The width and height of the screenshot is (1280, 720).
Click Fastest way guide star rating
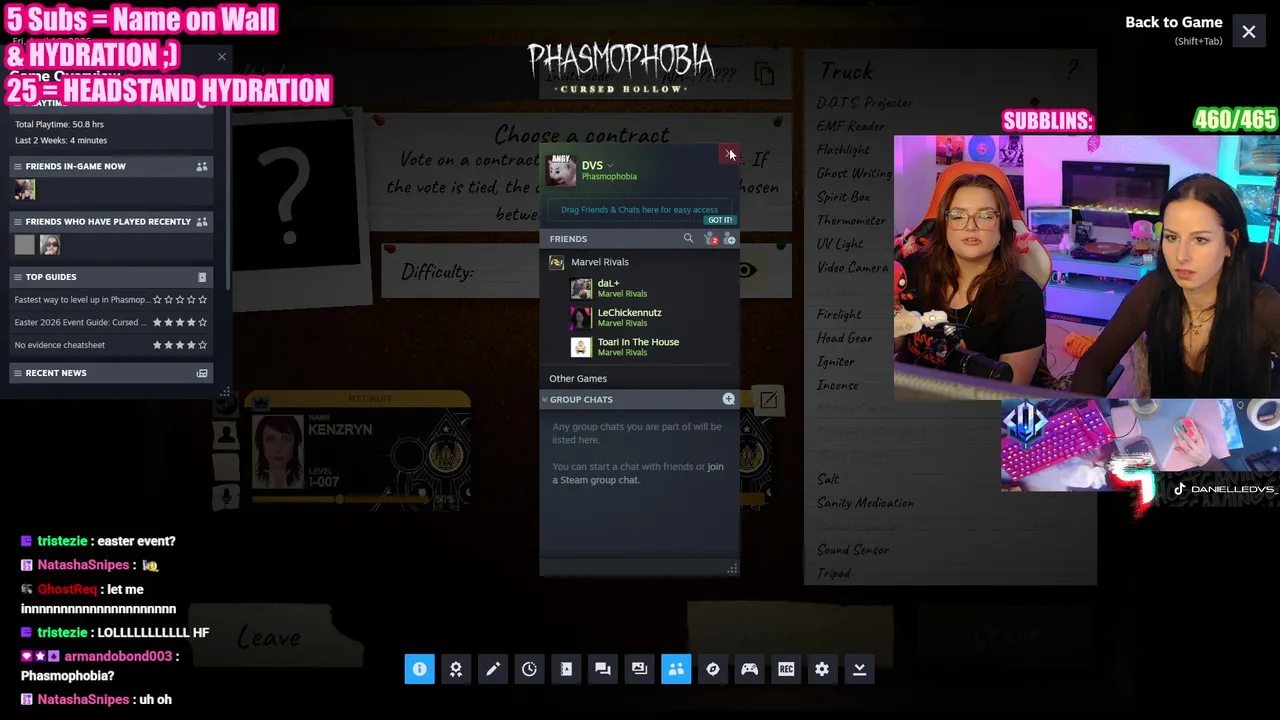[180, 299]
